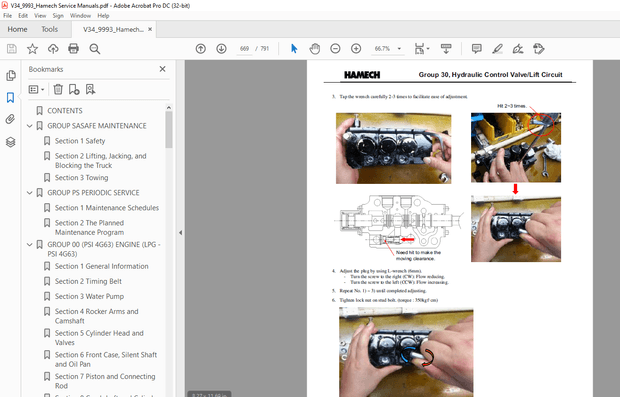
Task: Select GROUP SASAFE MAINTENANCE bookmark text
Action: 97,126
